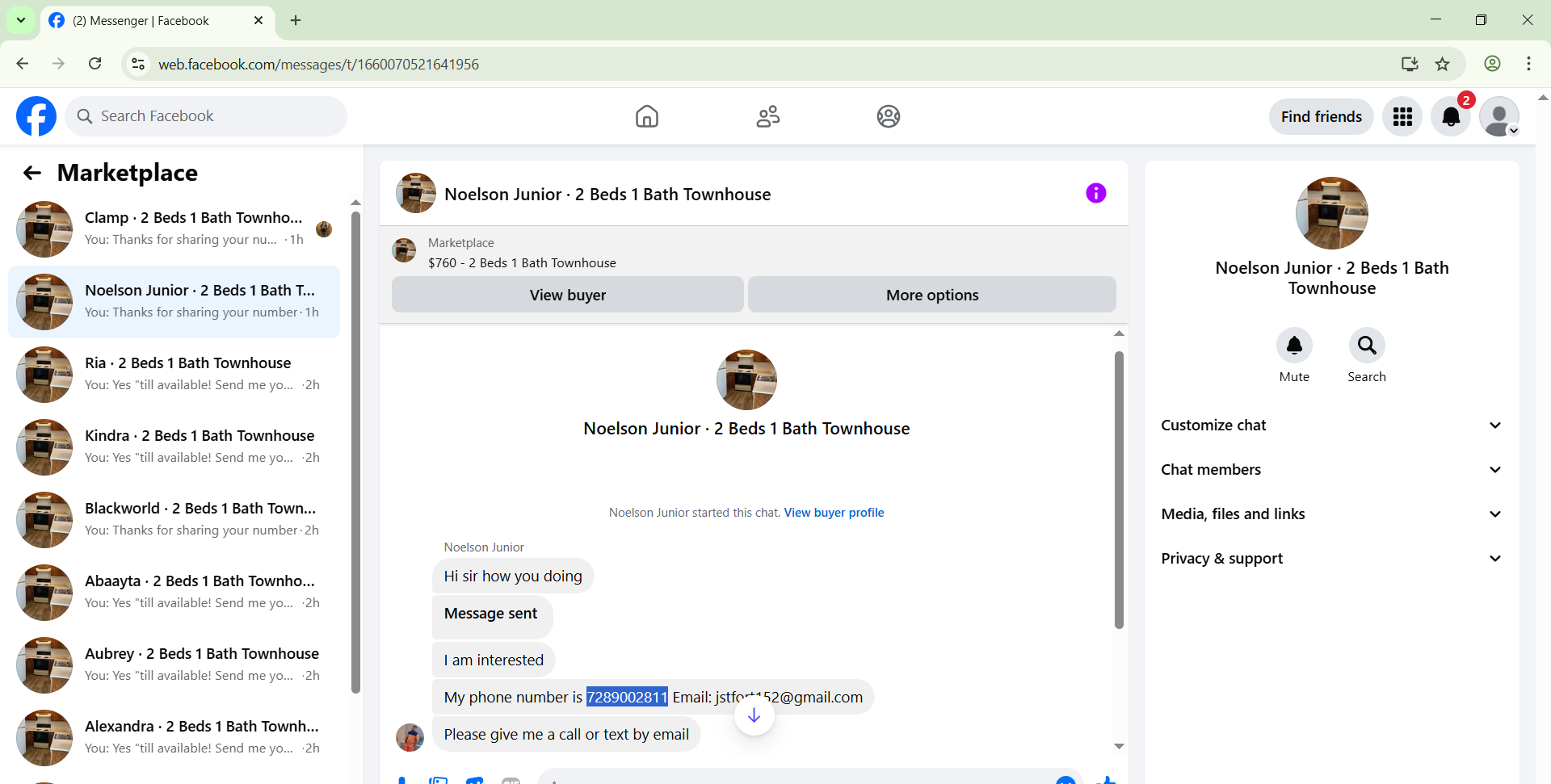1551x784 pixels.
Task: Click the sender avatar beside last message
Action: (x=410, y=737)
